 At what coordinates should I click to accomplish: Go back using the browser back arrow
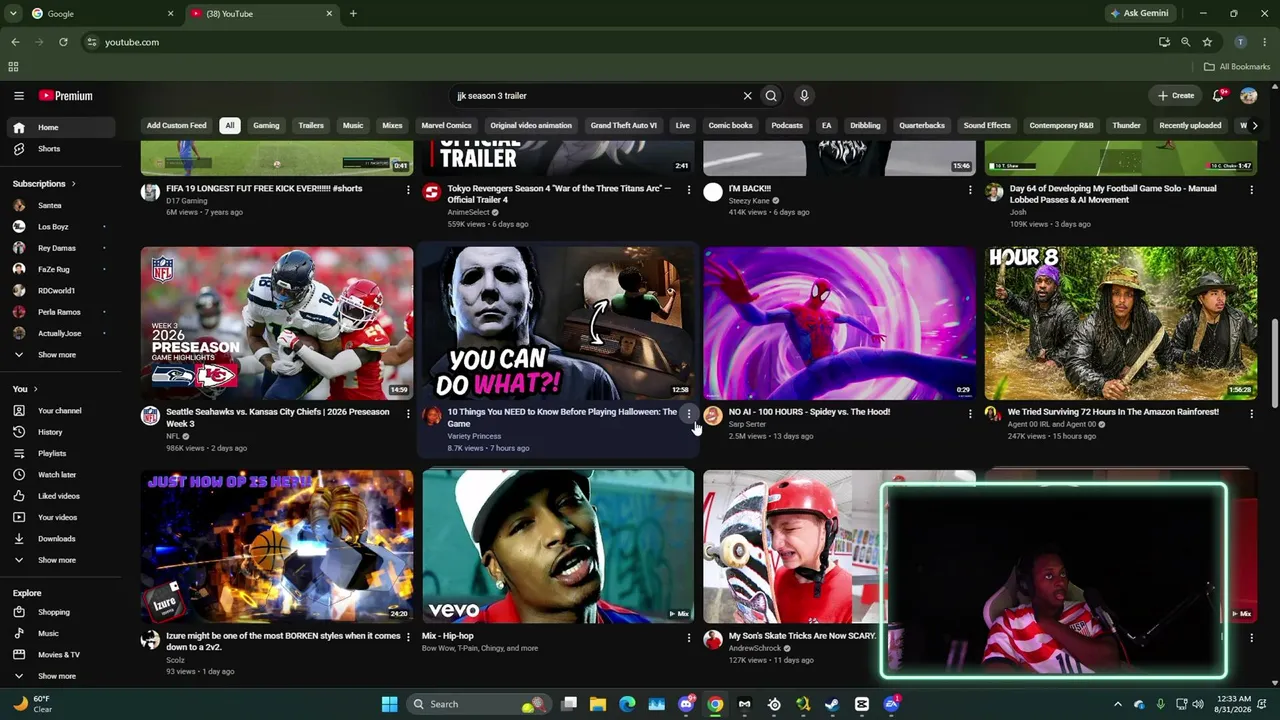point(15,42)
